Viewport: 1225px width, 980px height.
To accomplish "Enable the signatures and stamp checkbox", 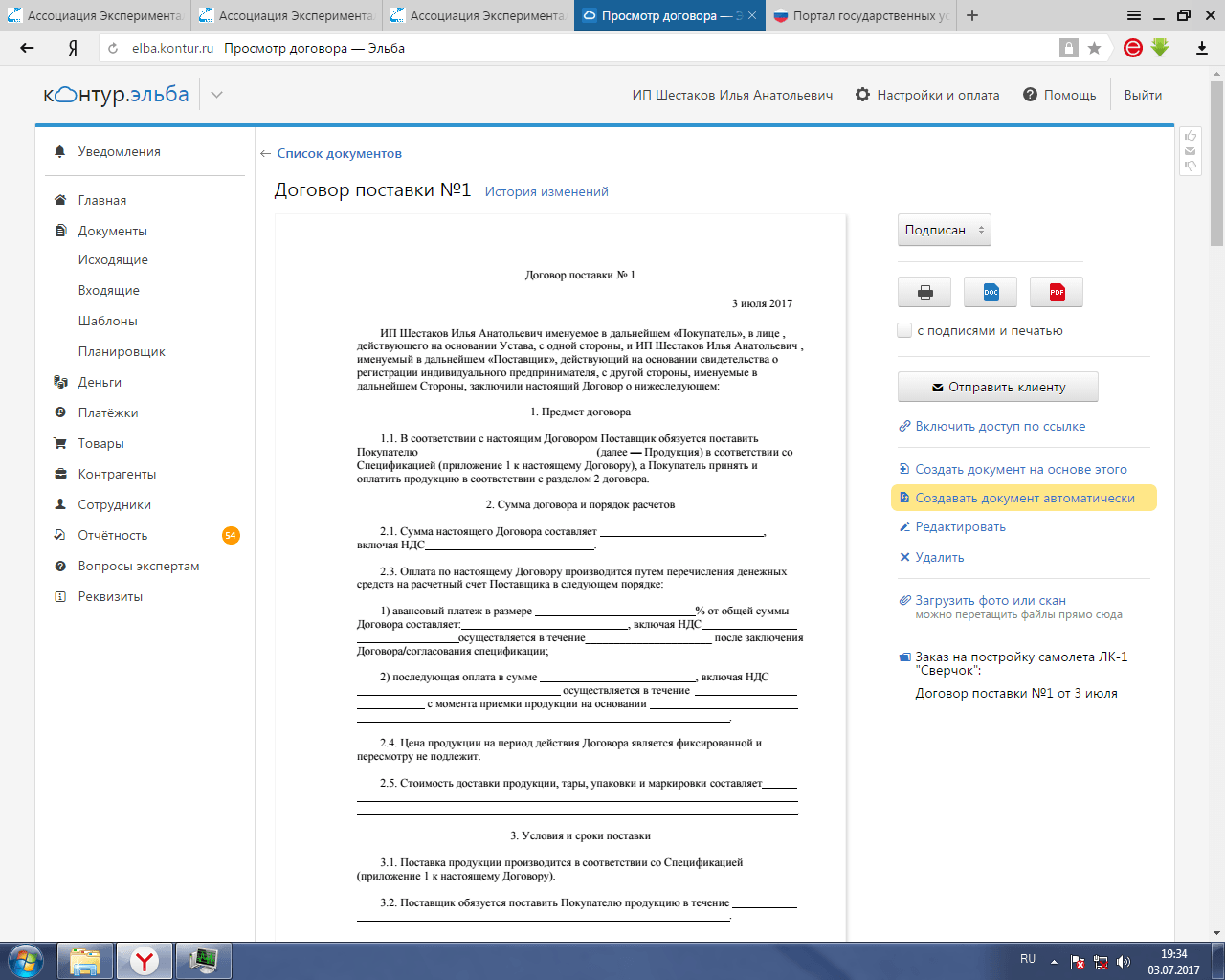I will tap(904, 330).
